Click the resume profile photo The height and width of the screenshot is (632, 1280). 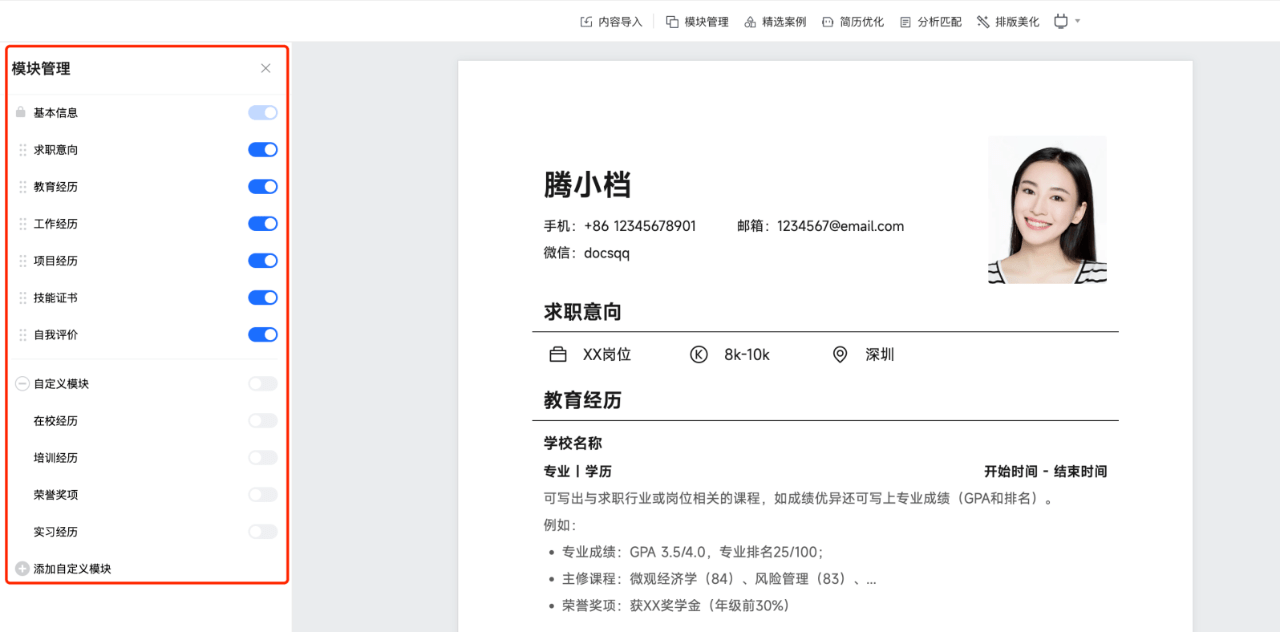click(x=1046, y=210)
